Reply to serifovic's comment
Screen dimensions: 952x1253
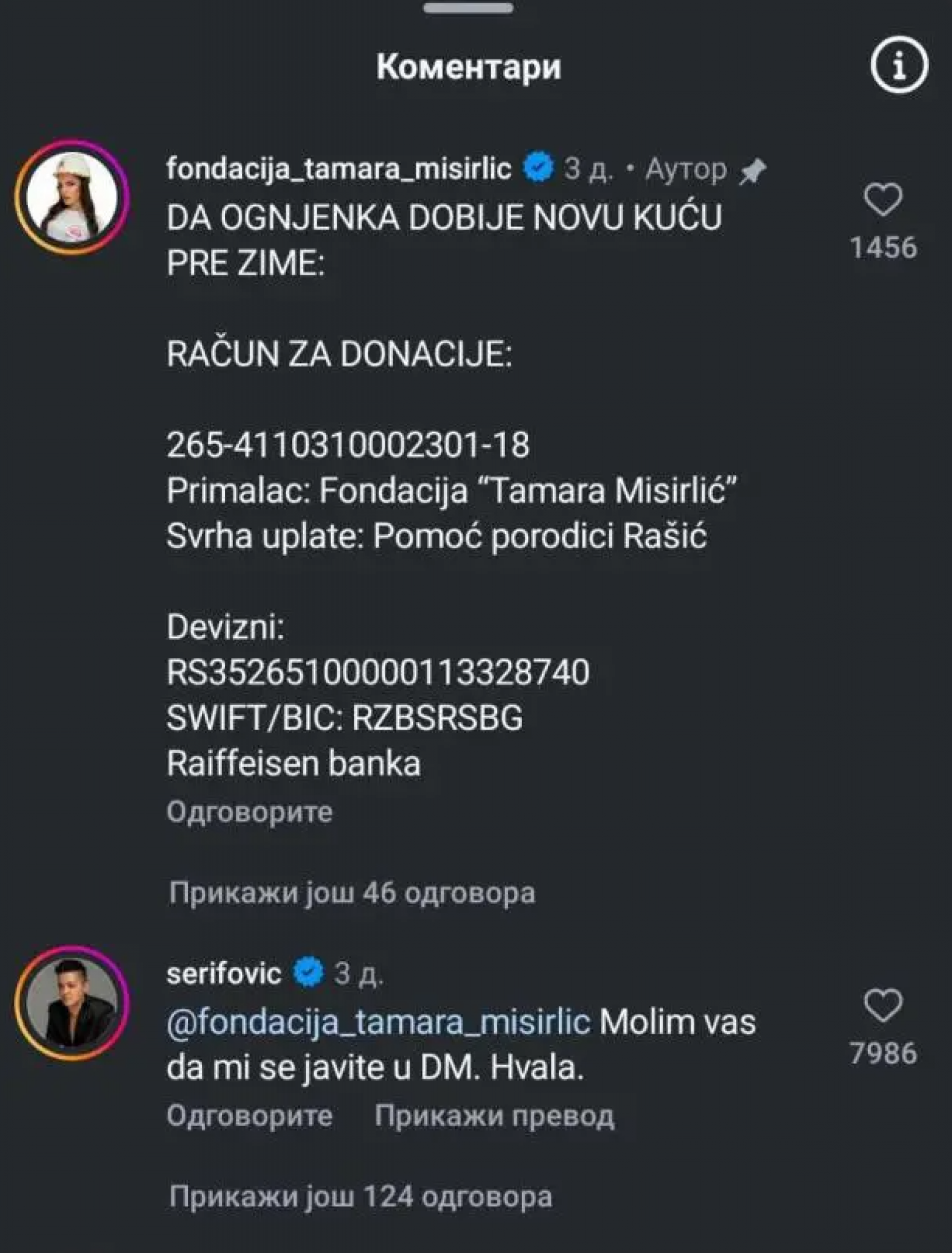[x=250, y=1115]
